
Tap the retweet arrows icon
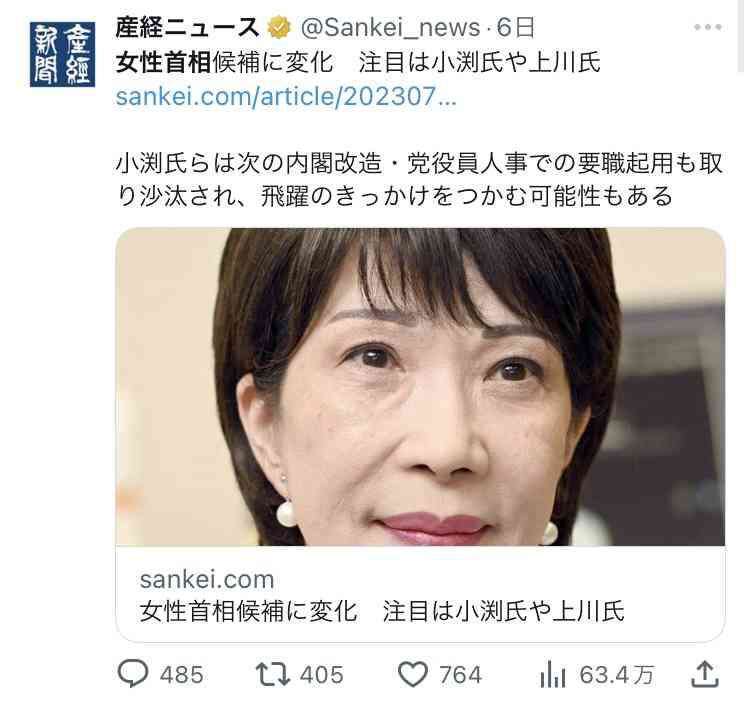point(272,674)
